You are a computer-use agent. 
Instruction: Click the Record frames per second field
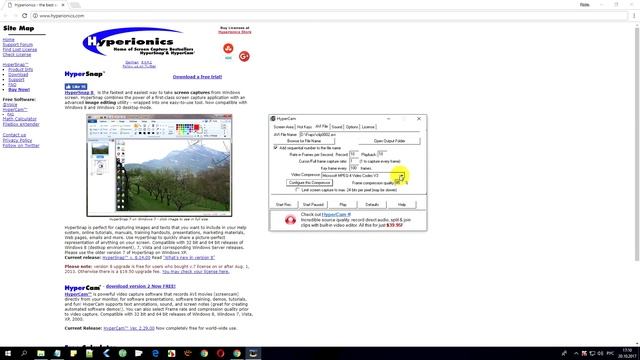pyautogui.click(x=353, y=154)
